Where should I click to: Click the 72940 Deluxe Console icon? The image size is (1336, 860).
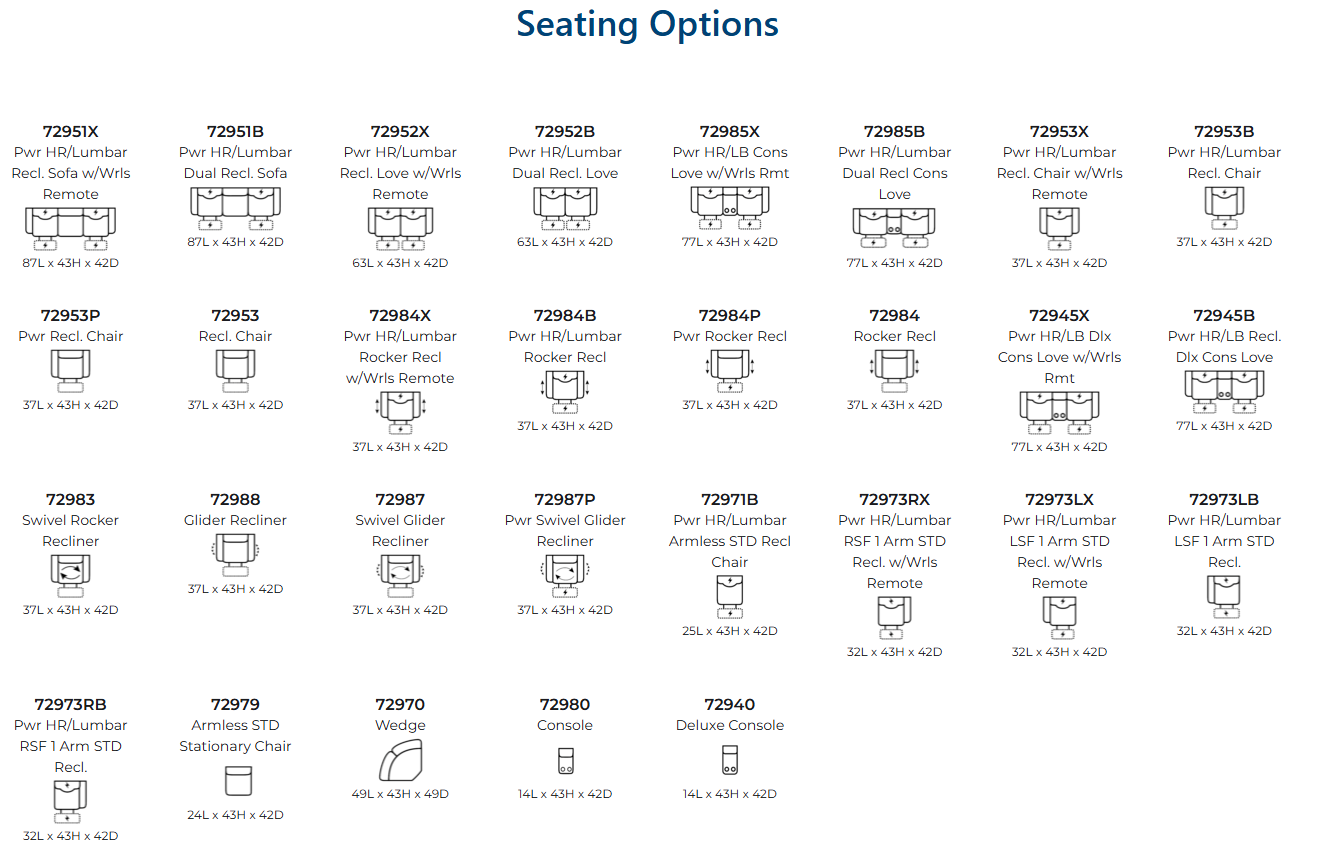pyautogui.click(x=730, y=761)
